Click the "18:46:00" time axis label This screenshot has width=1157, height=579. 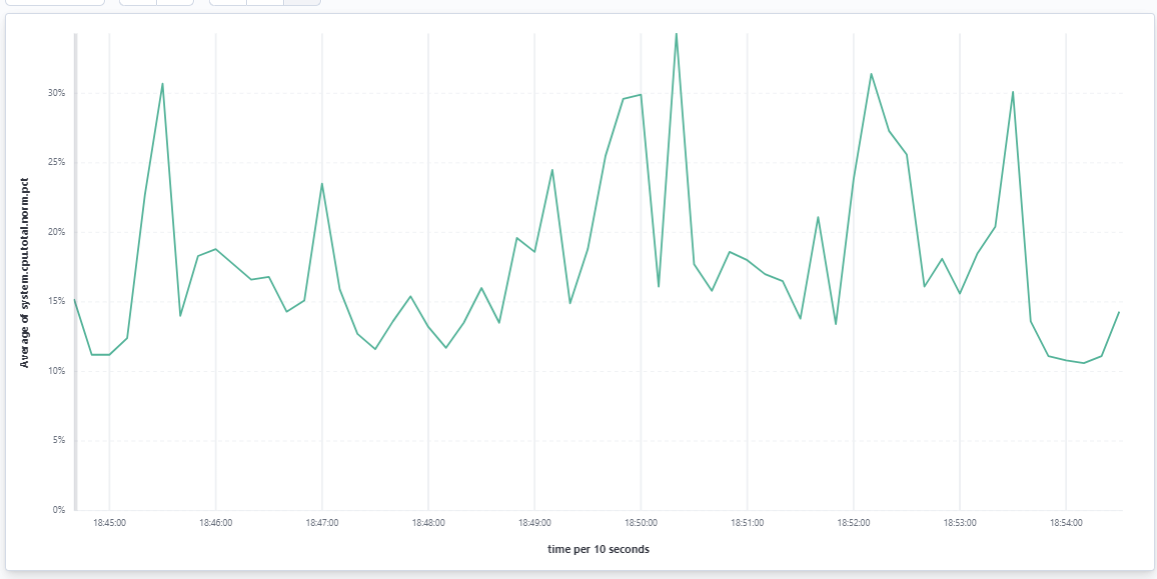(x=215, y=522)
